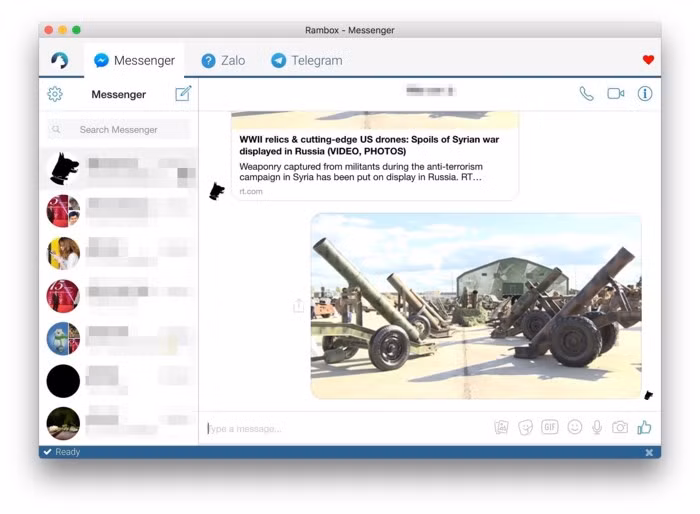Screen dimensions: 700x514
Task: Send a thumbs-up like
Action: point(644,427)
